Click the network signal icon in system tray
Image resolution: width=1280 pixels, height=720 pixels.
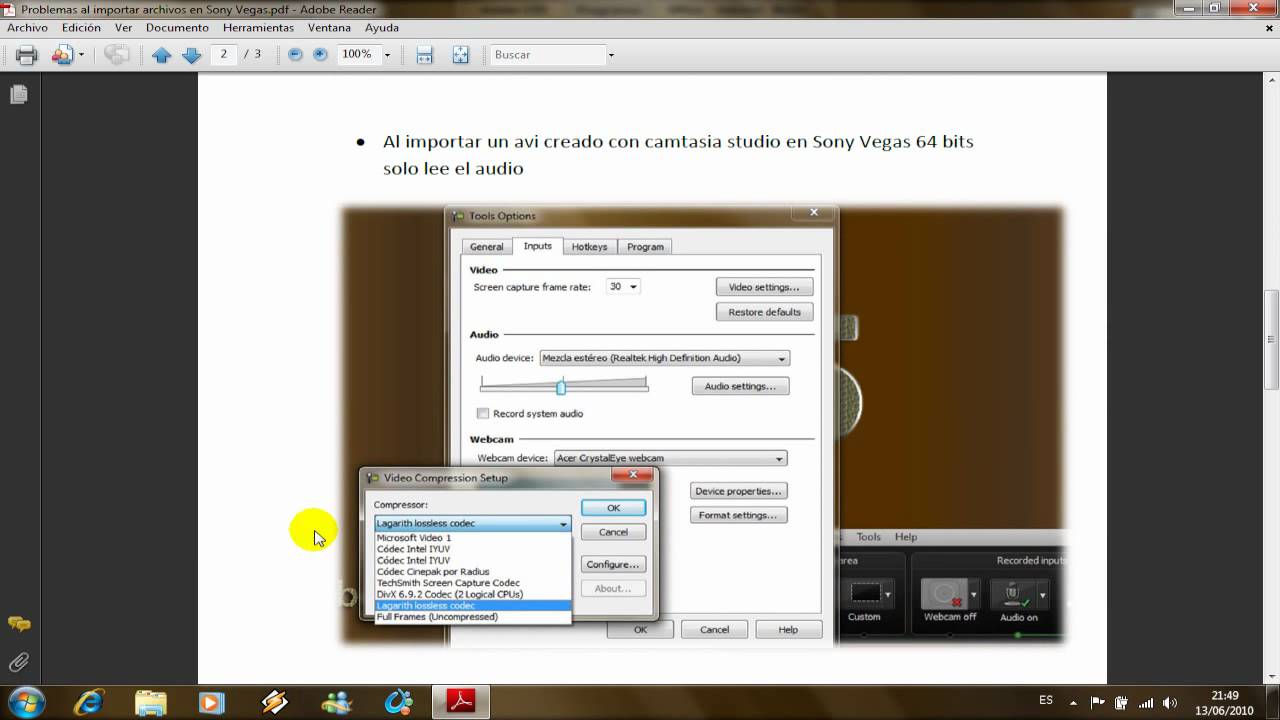1146,703
